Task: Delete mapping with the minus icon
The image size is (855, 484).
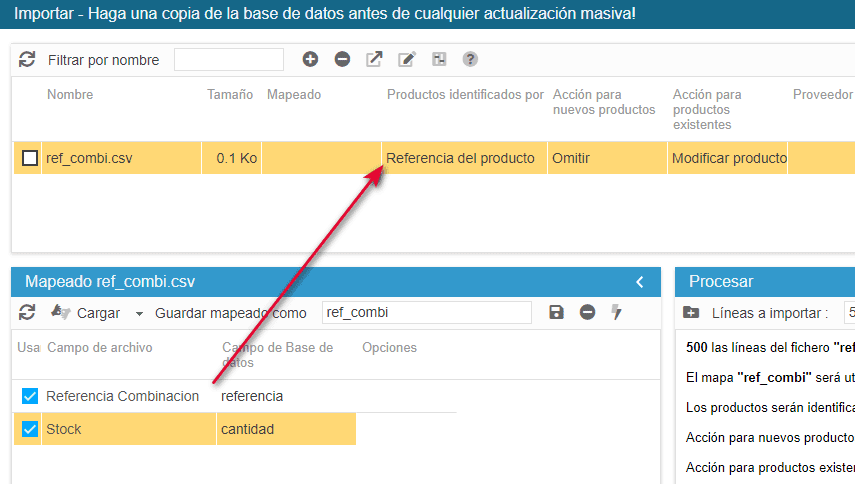Action: click(588, 313)
